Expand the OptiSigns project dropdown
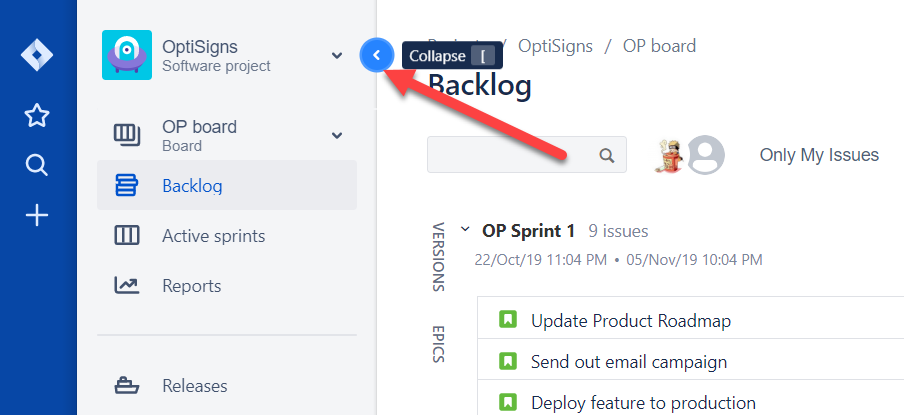The width and height of the screenshot is (904, 415). click(x=337, y=55)
